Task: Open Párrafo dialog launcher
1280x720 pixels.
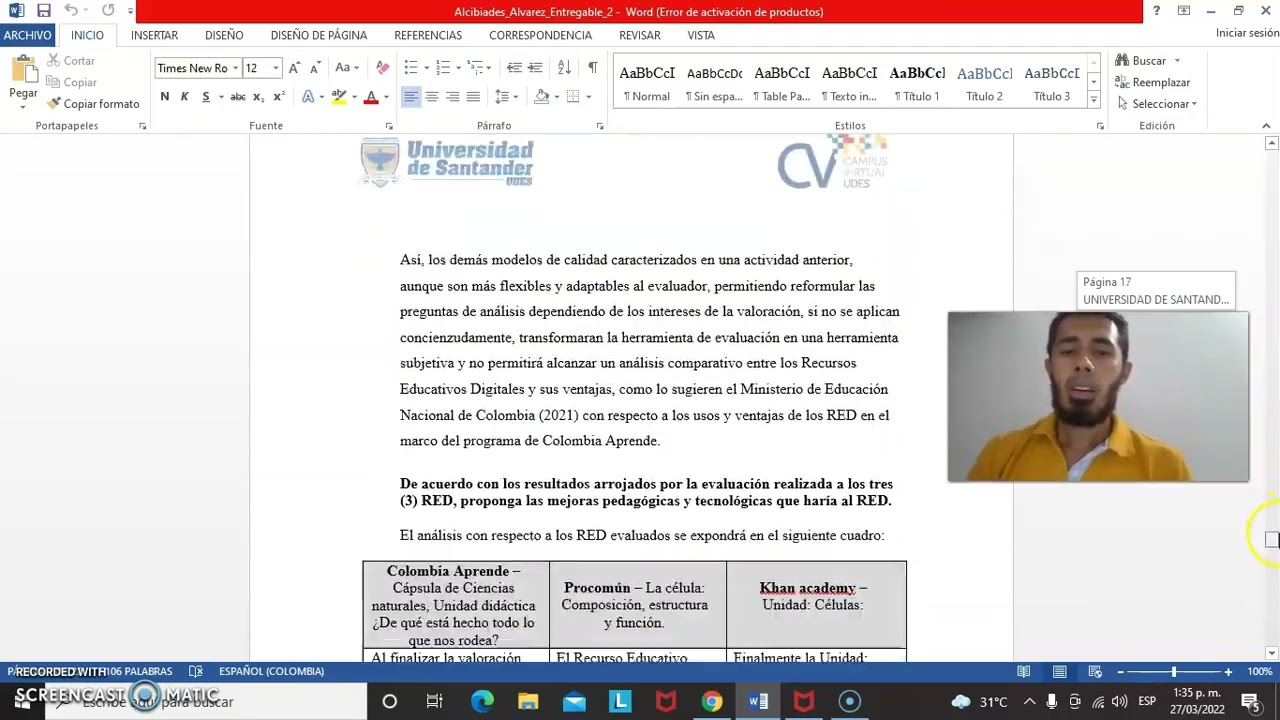Action: [600, 126]
